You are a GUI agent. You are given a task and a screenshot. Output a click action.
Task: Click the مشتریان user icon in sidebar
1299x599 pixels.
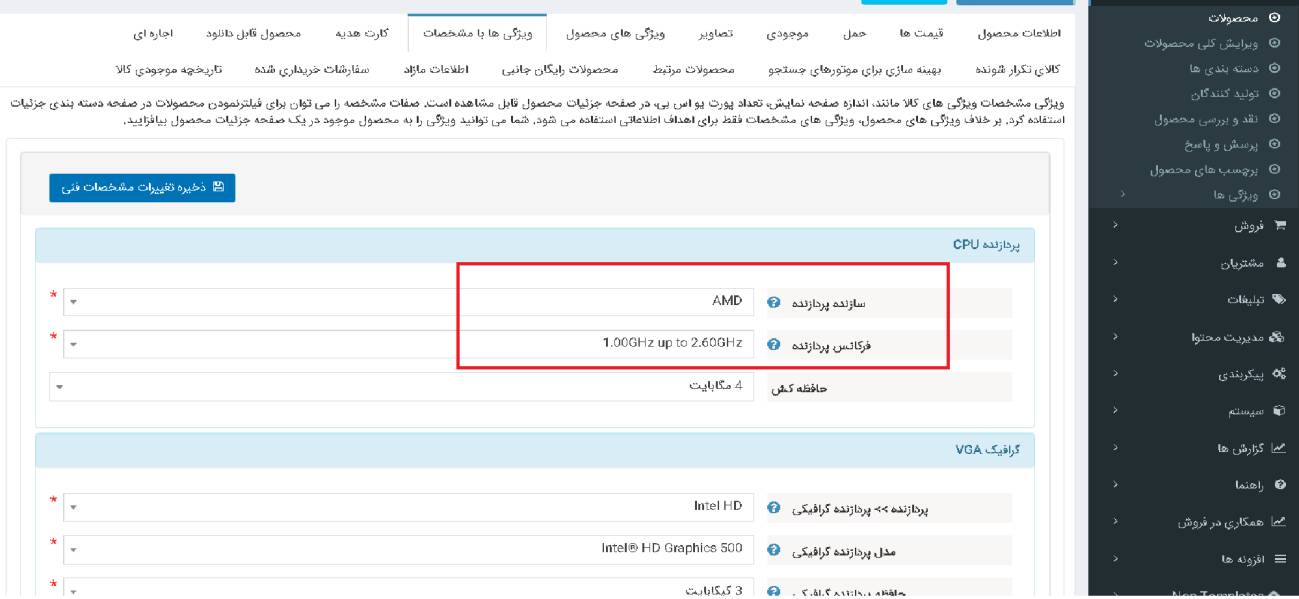(1279, 264)
